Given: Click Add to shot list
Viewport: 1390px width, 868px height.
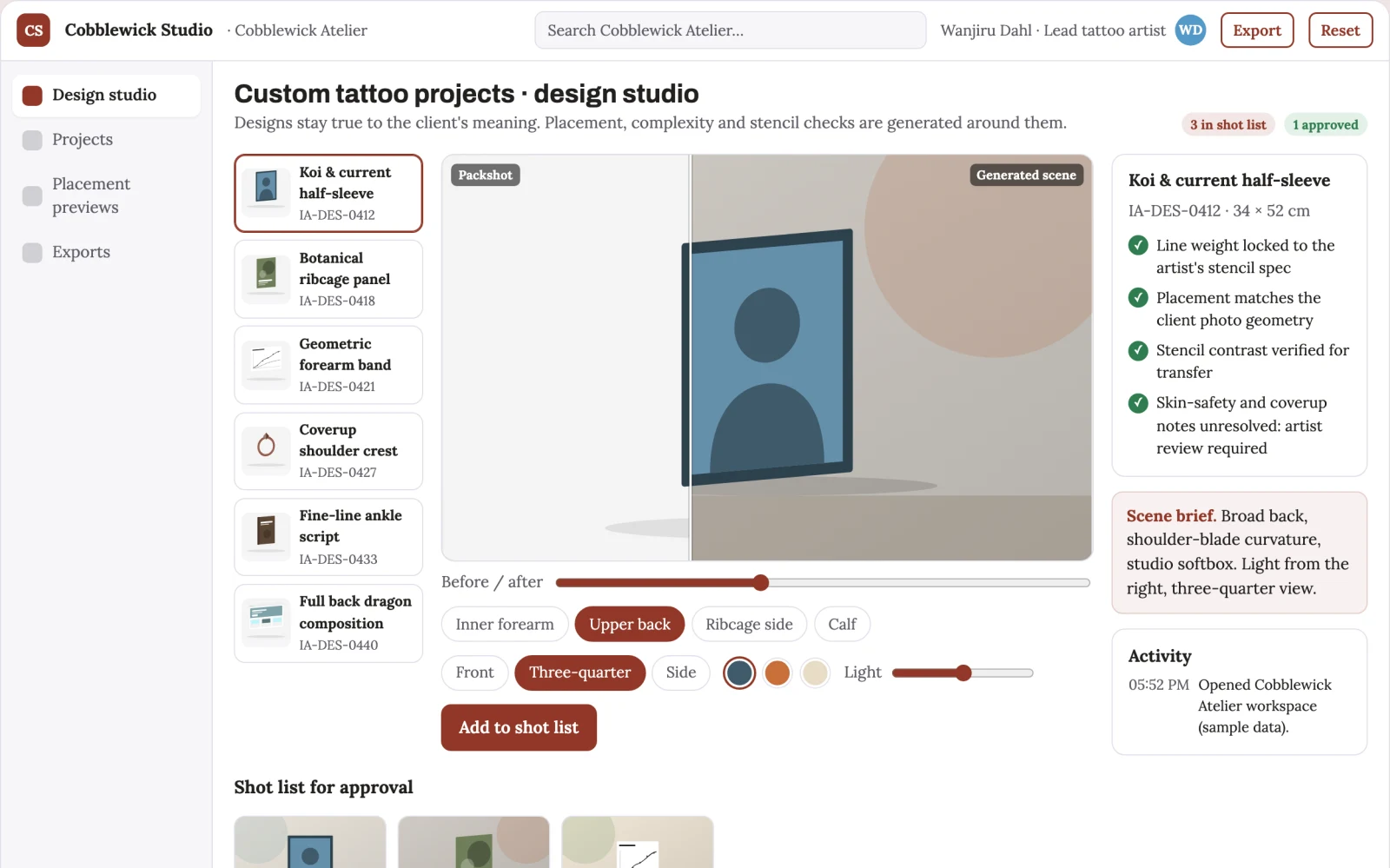Looking at the screenshot, I should [519, 727].
